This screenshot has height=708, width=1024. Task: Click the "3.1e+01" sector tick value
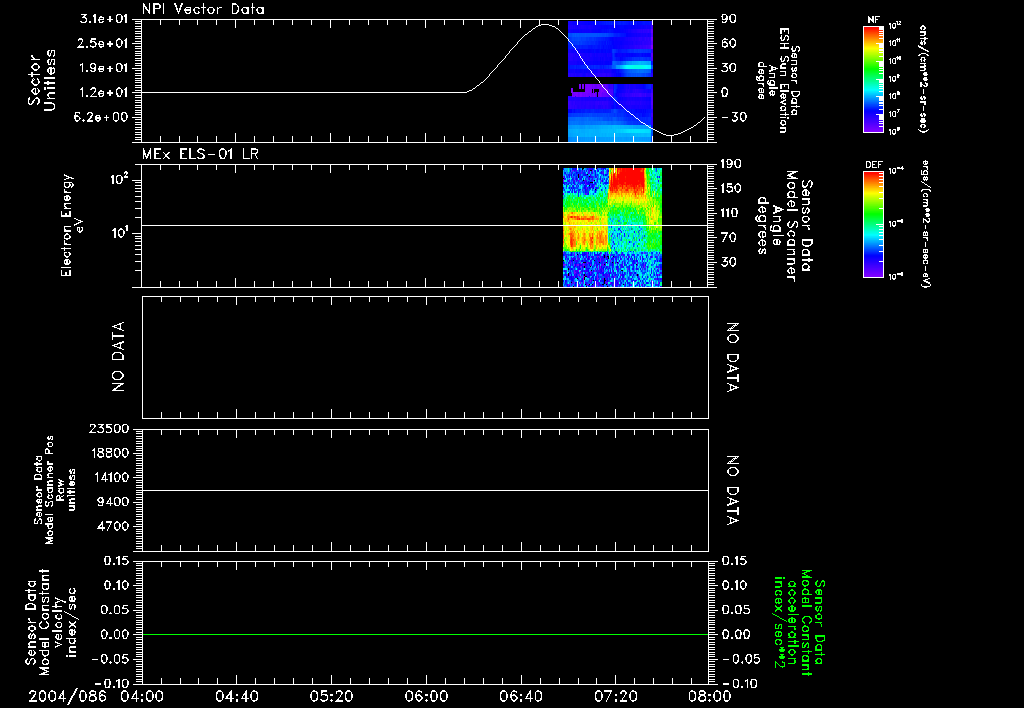tap(104, 19)
